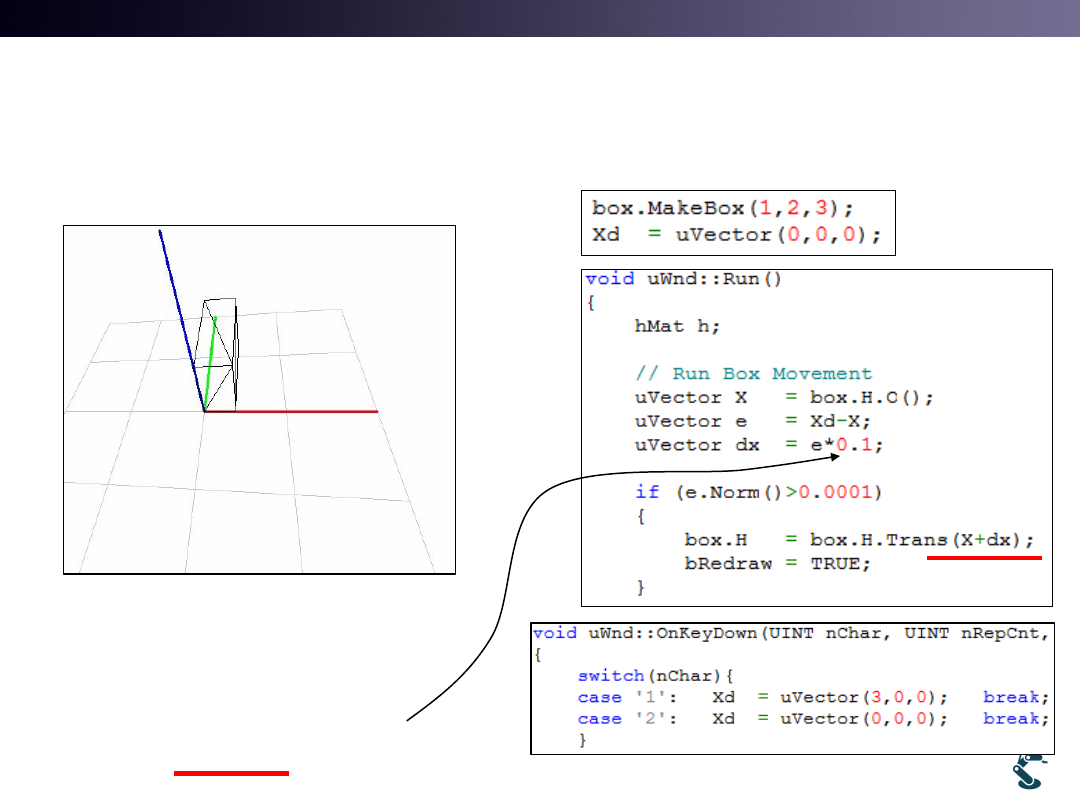
Task: Click the void uWnd::Run() function header
Action: (683, 279)
